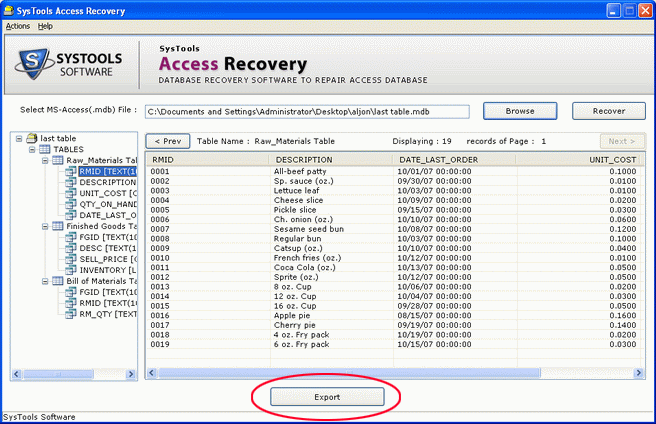The image size is (656, 424).
Task: Select FGID under Bill of Materials
Action: click(108, 292)
